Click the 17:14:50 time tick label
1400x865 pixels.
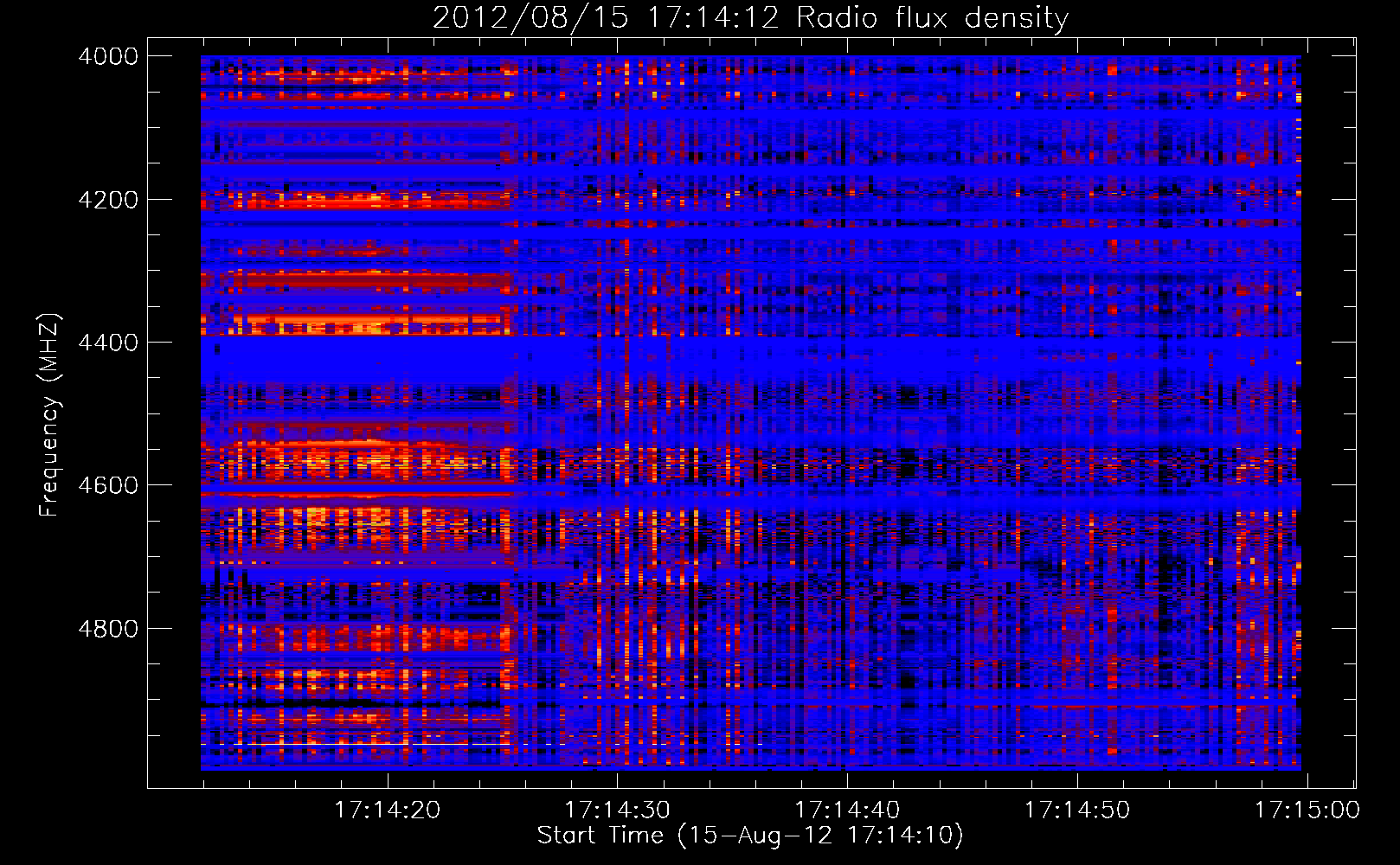1077,811
